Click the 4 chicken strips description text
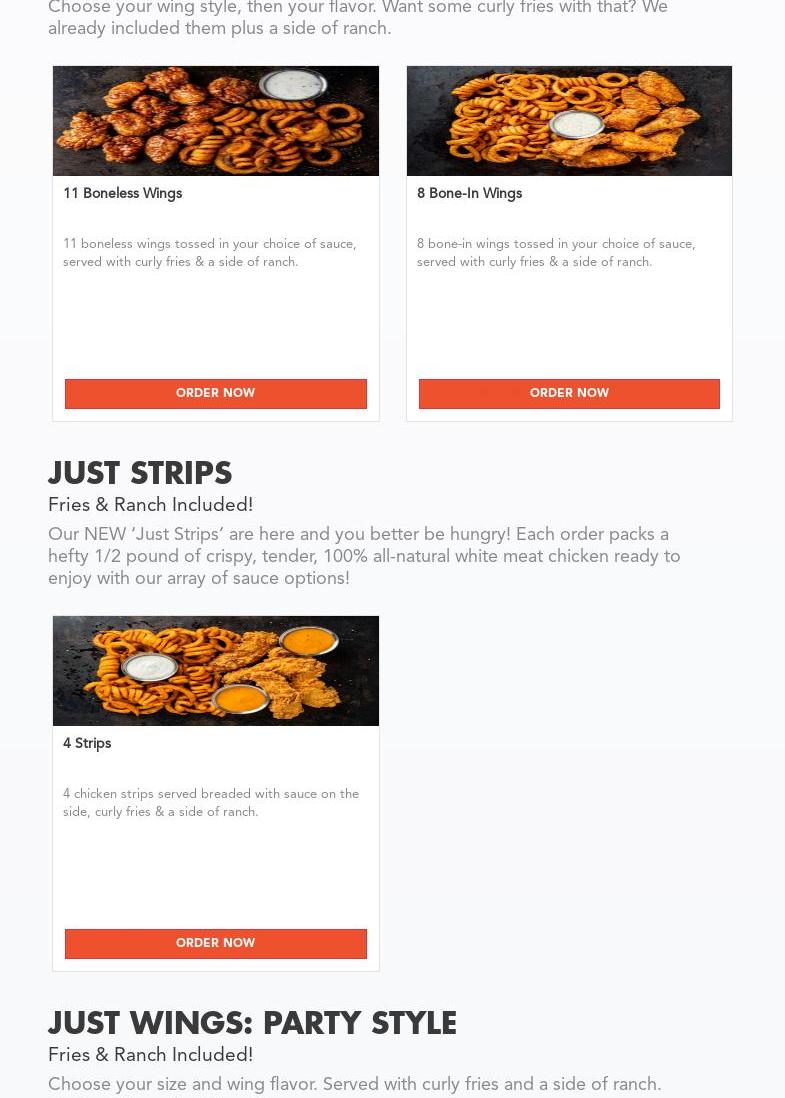785x1098 pixels. [x=211, y=802]
